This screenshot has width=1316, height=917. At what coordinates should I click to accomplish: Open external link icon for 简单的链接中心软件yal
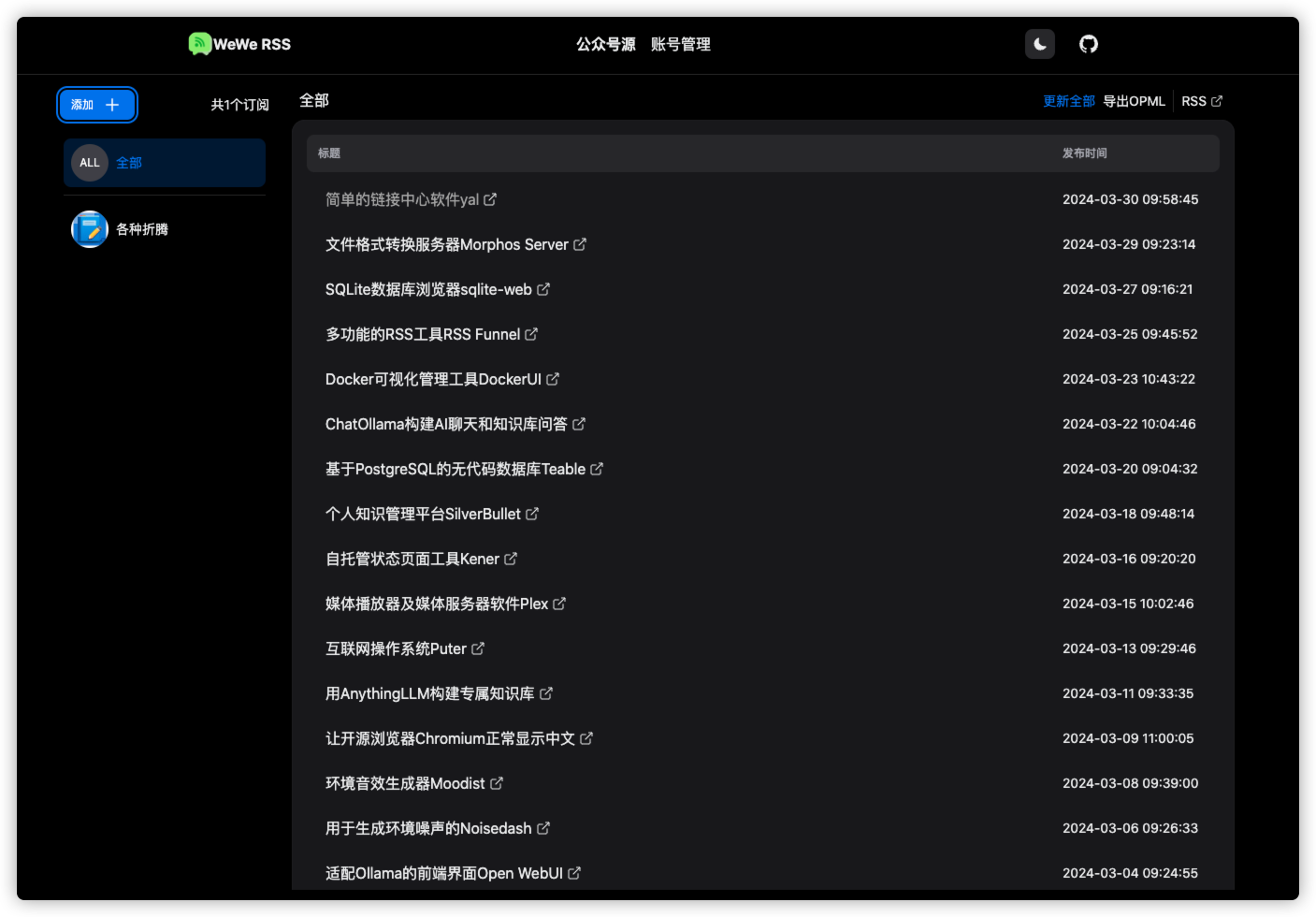click(490, 199)
